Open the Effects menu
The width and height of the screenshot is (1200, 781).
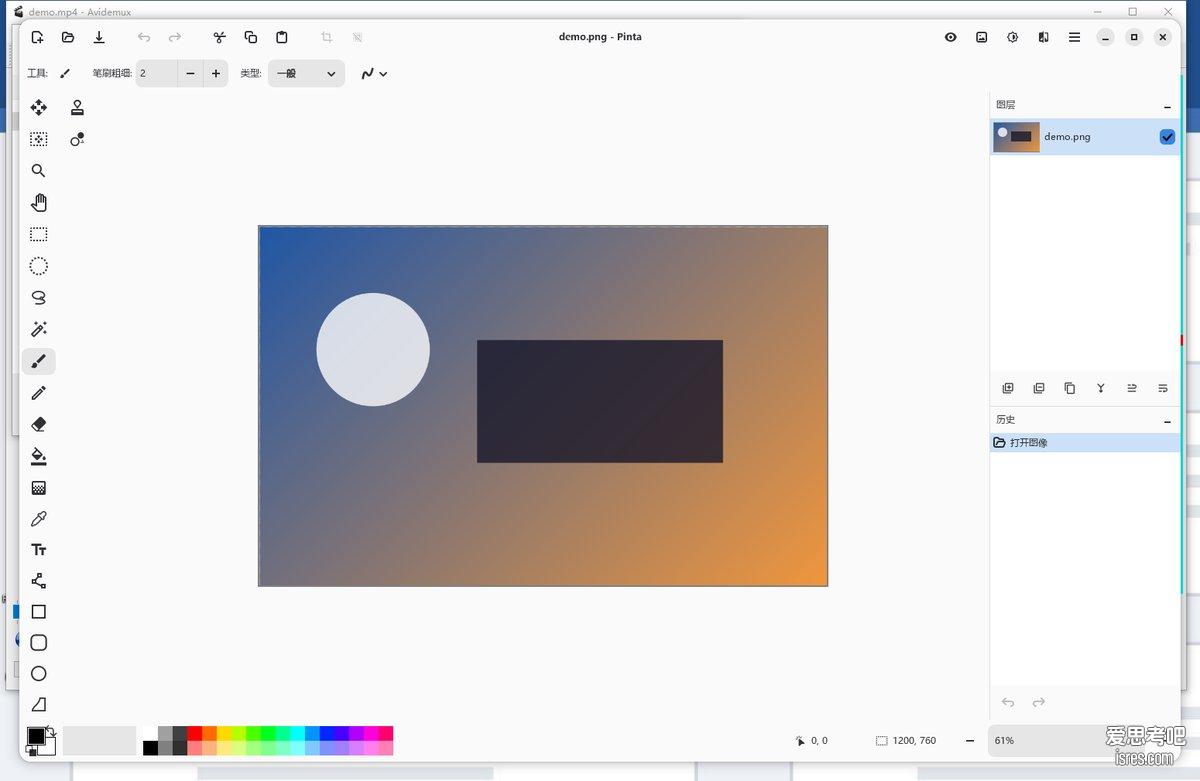tap(1044, 37)
